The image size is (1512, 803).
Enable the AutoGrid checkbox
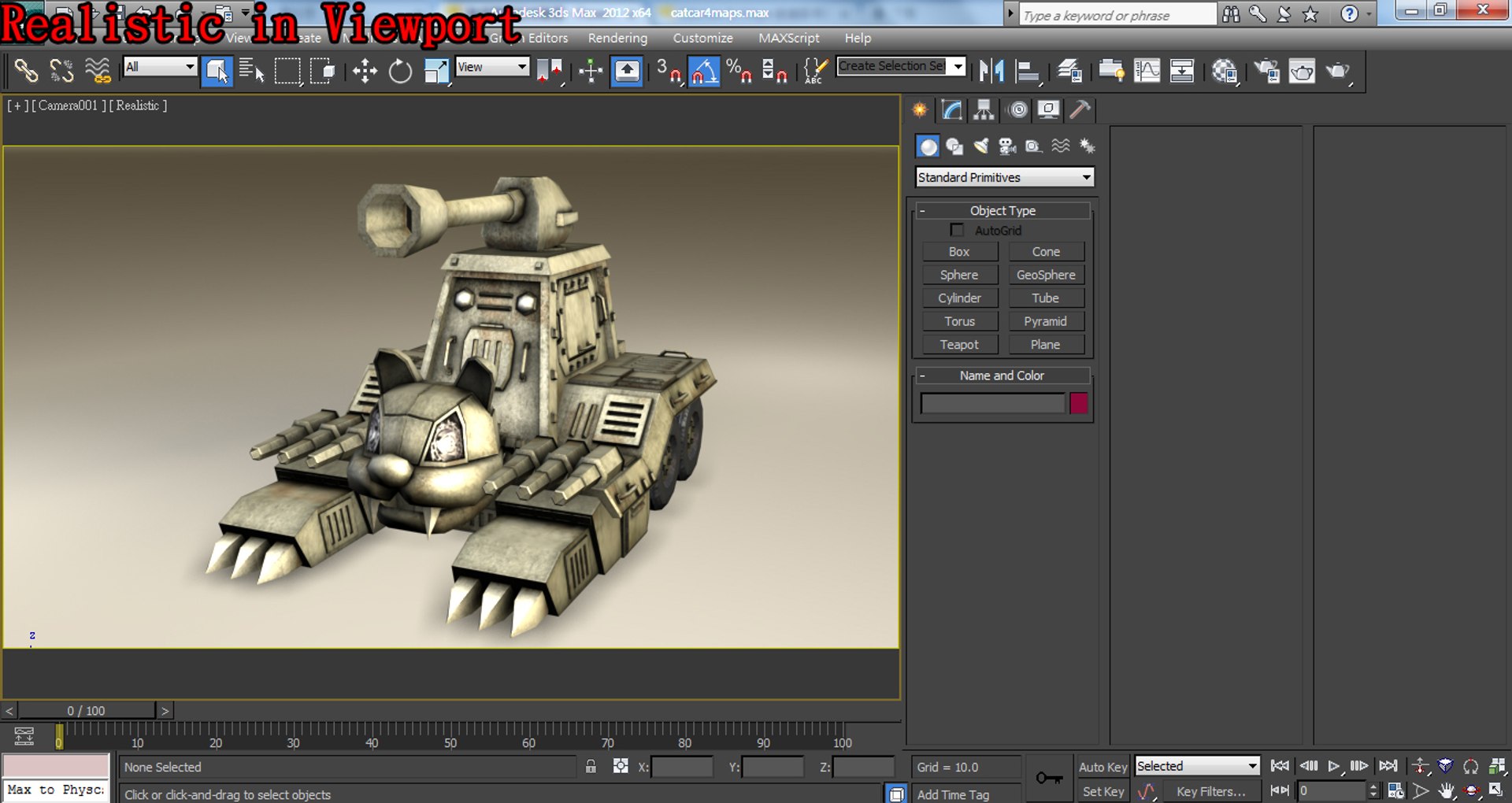(x=957, y=230)
